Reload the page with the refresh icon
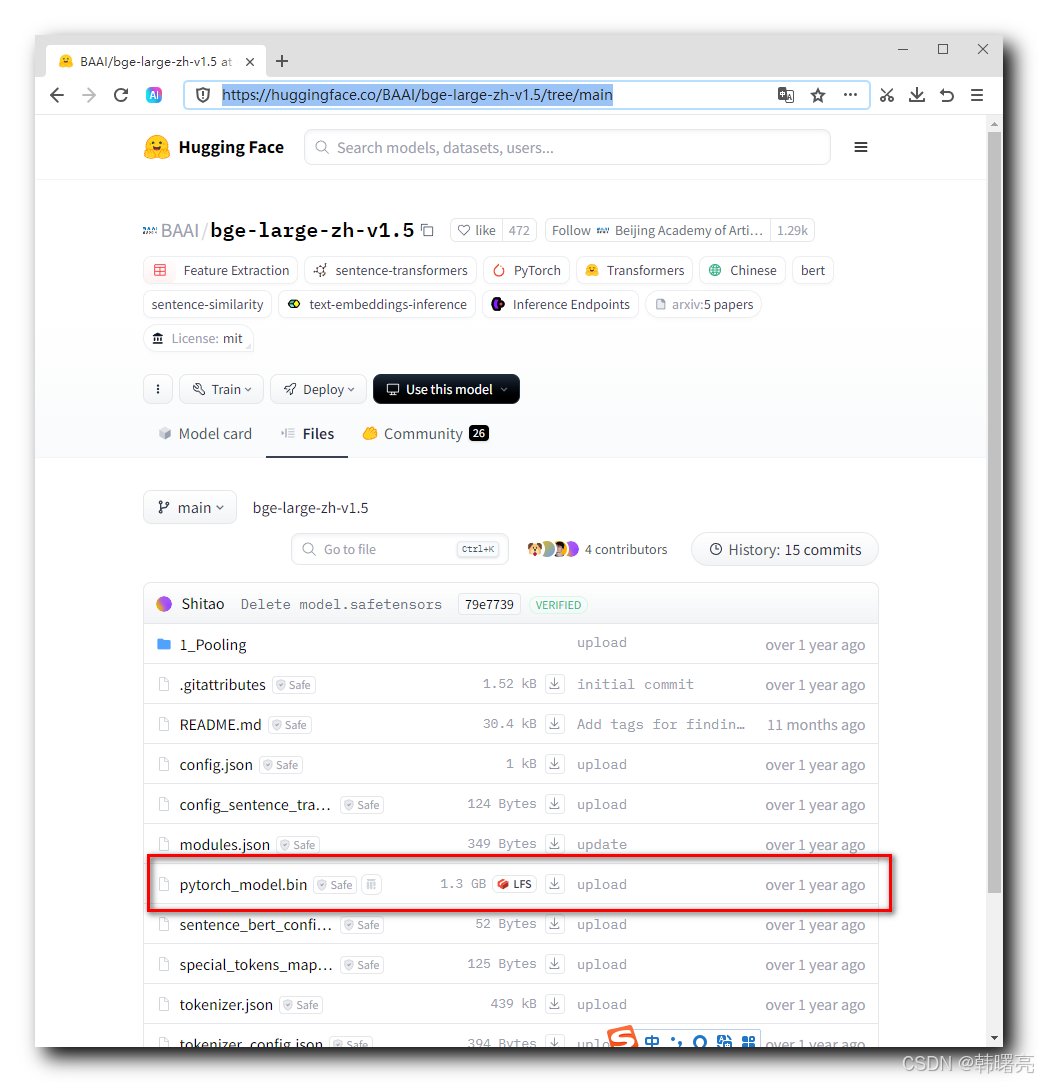Viewport: 1038px width, 1082px height. coord(121,95)
